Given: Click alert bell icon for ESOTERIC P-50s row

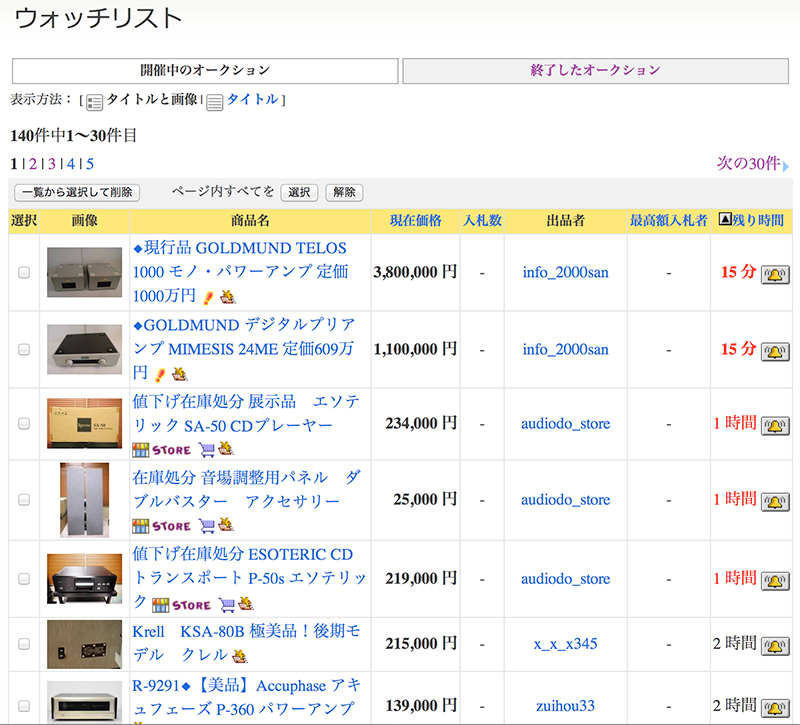Looking at the screenshot, I should coord(775,581).
